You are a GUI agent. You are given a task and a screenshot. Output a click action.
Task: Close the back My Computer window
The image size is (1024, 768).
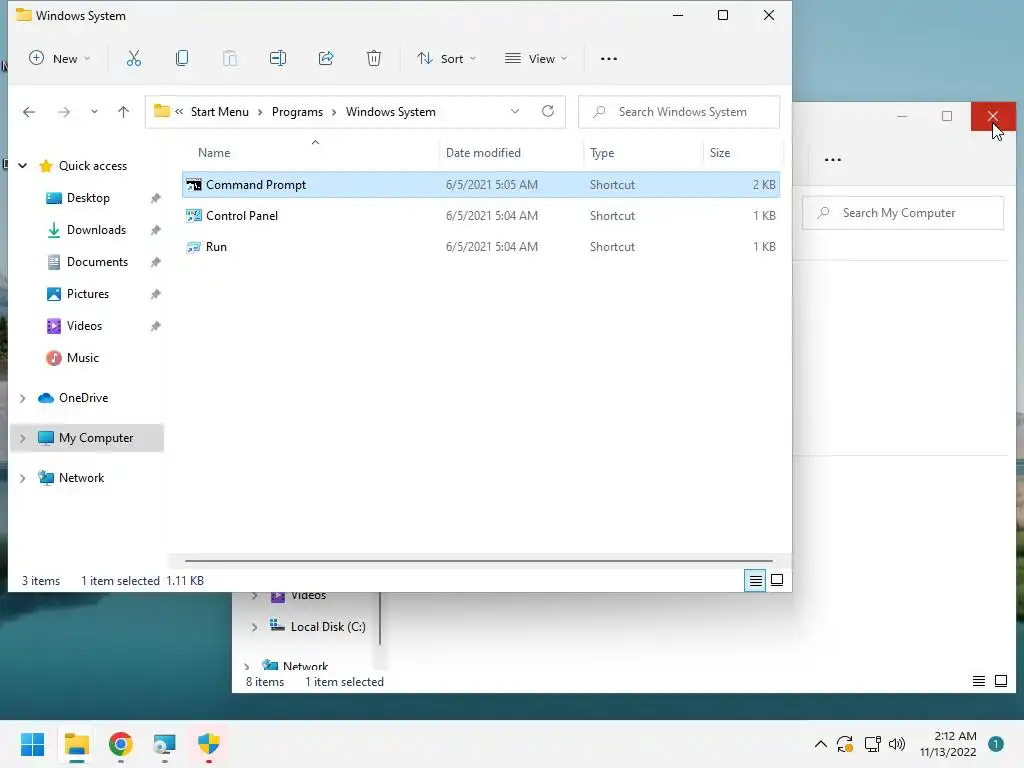(993, 116)
